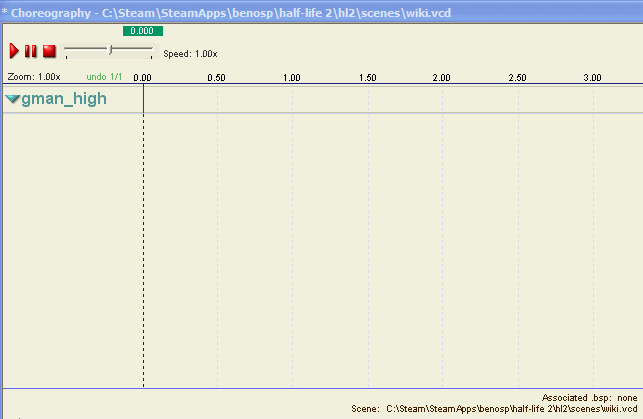Select the gman_high actor label
Screen dimensions: 643x419
[64, 99]
